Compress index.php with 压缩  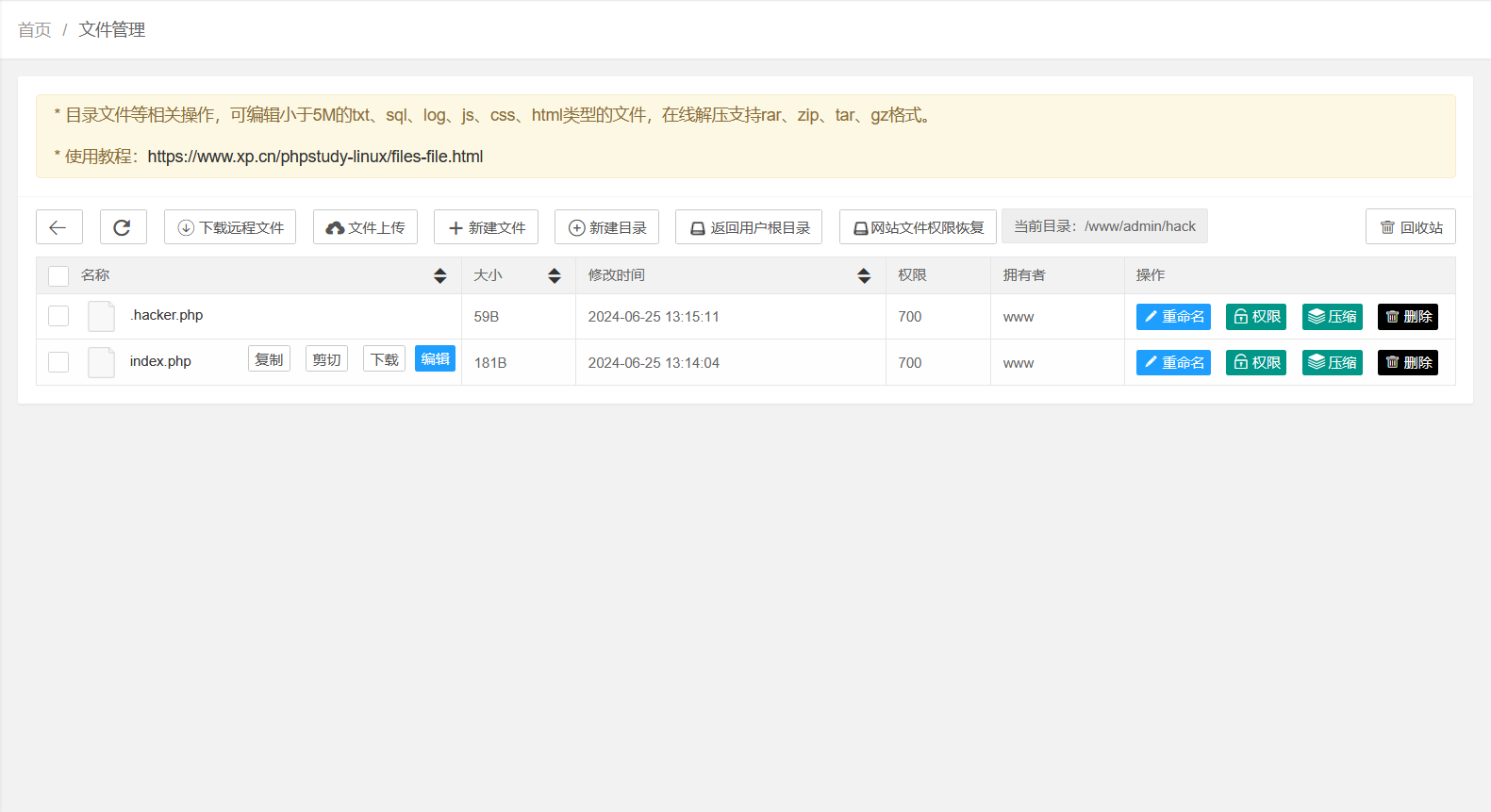(1333, 362)
